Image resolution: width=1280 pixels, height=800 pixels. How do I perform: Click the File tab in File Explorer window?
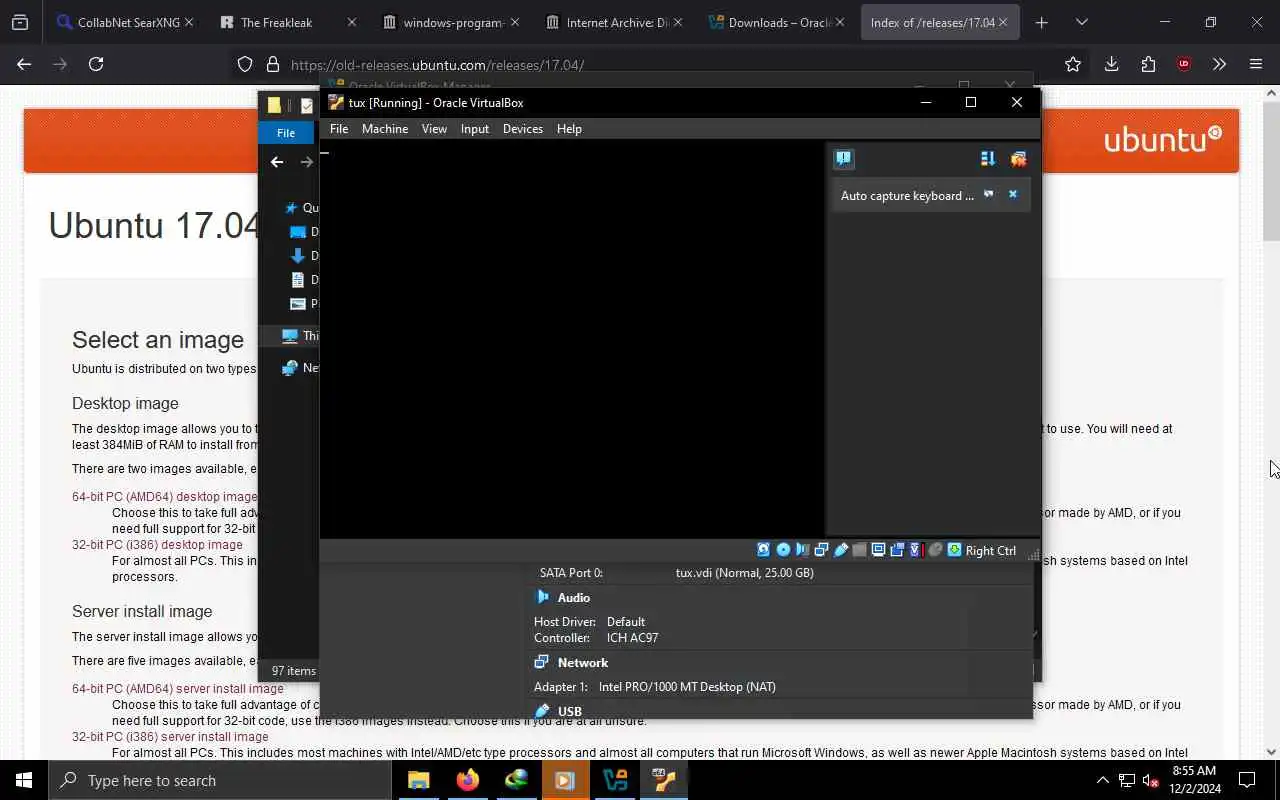click(286, 132)
